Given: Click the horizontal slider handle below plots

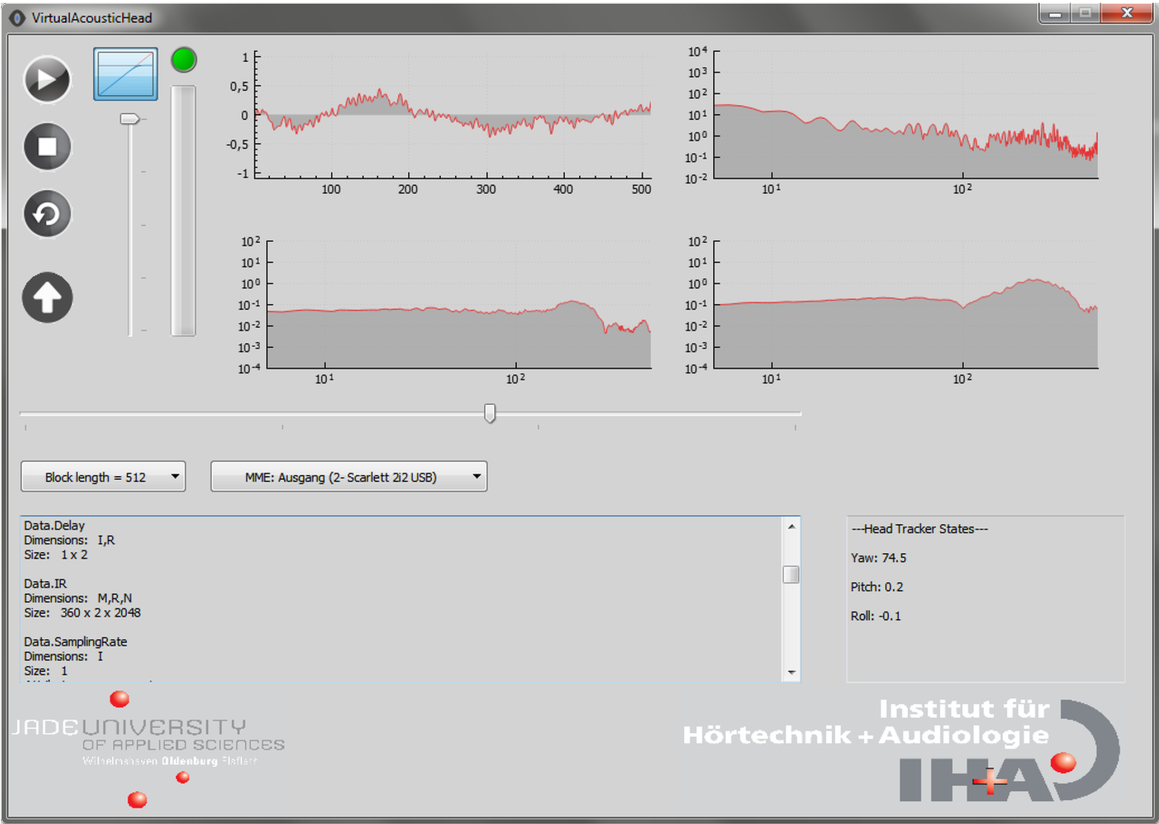Looking at the screenshot, I should click(489, 413).
